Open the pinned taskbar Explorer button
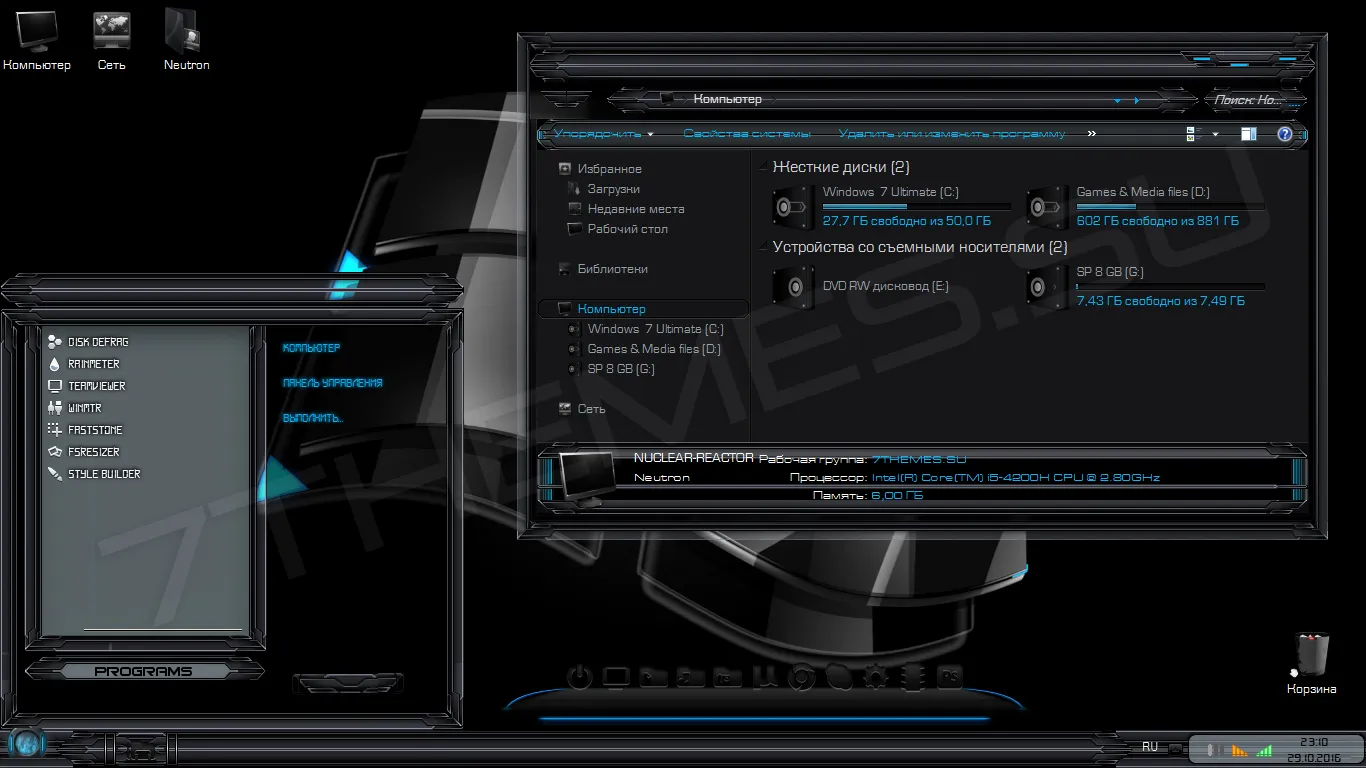The width and height of the screenshot is (1366, 768). (x=140, y=748)
